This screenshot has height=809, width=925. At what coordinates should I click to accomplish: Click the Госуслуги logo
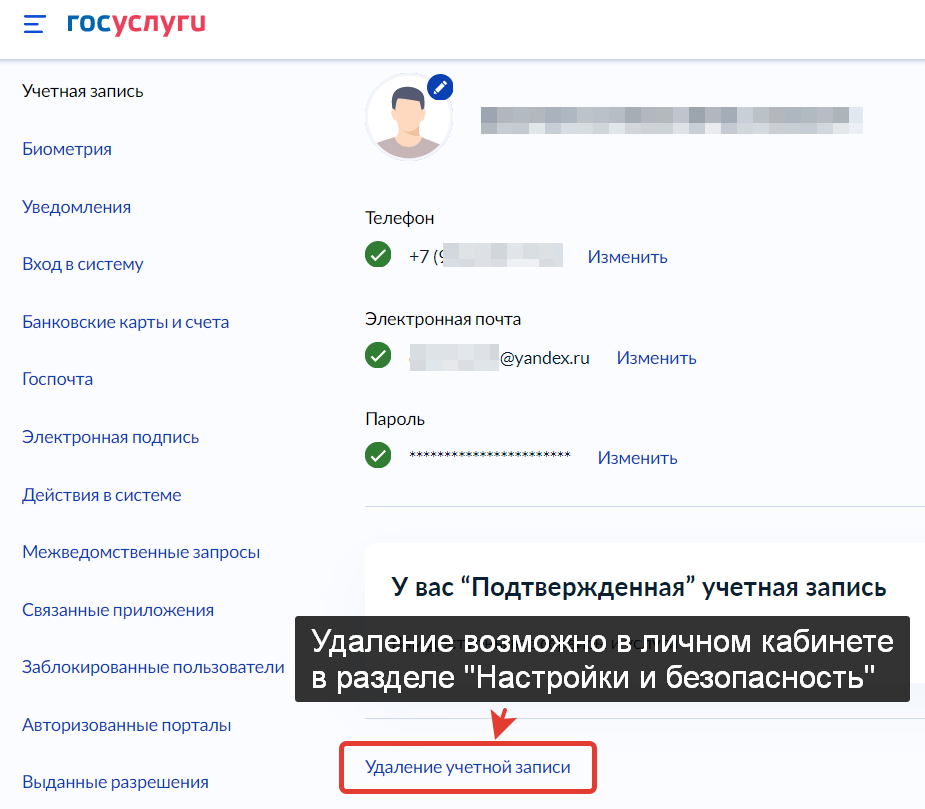click(x=136, y=24)
